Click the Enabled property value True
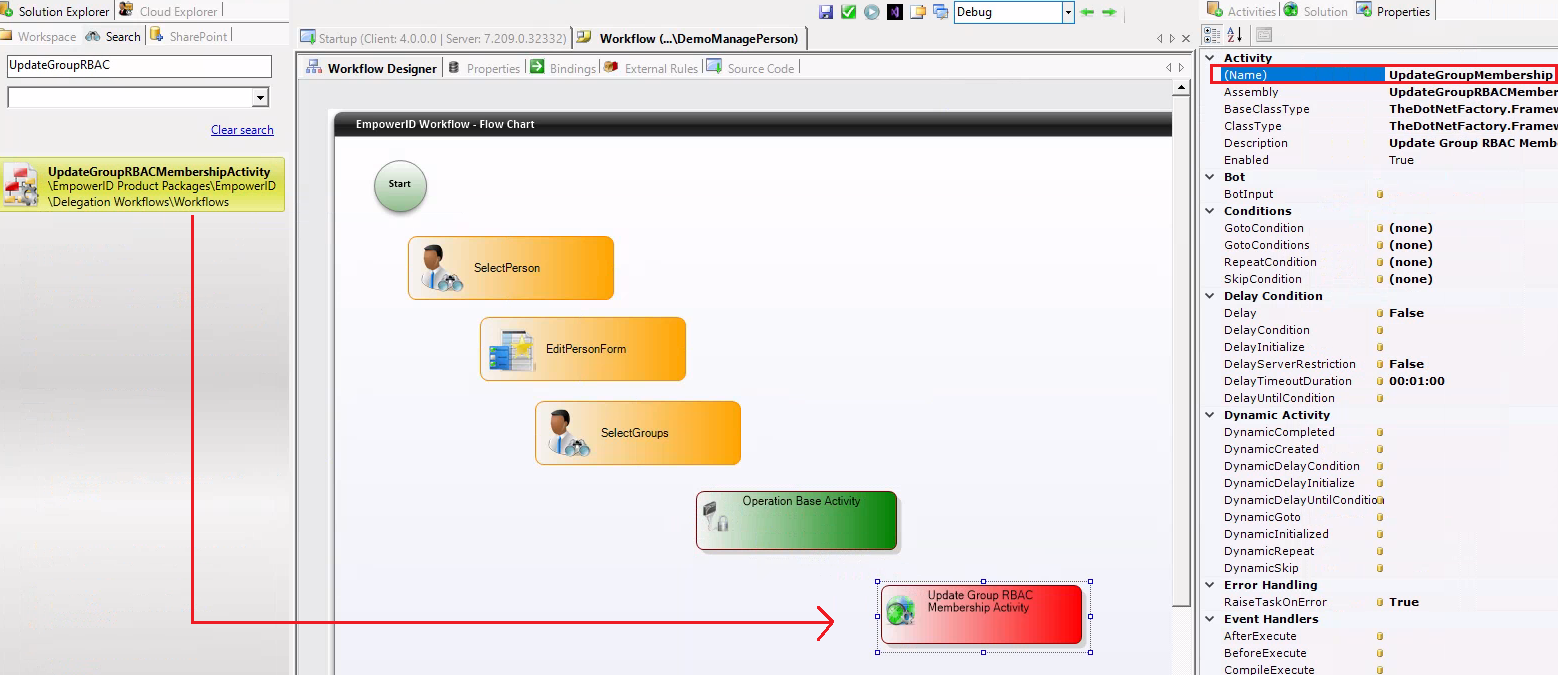 point(1401,160)
